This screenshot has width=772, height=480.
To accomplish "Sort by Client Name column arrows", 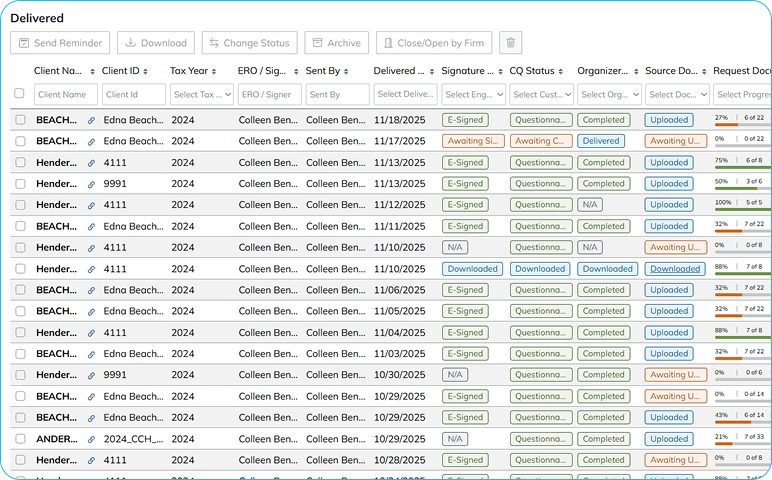I will pyautogui.click(x=92, y=72).
